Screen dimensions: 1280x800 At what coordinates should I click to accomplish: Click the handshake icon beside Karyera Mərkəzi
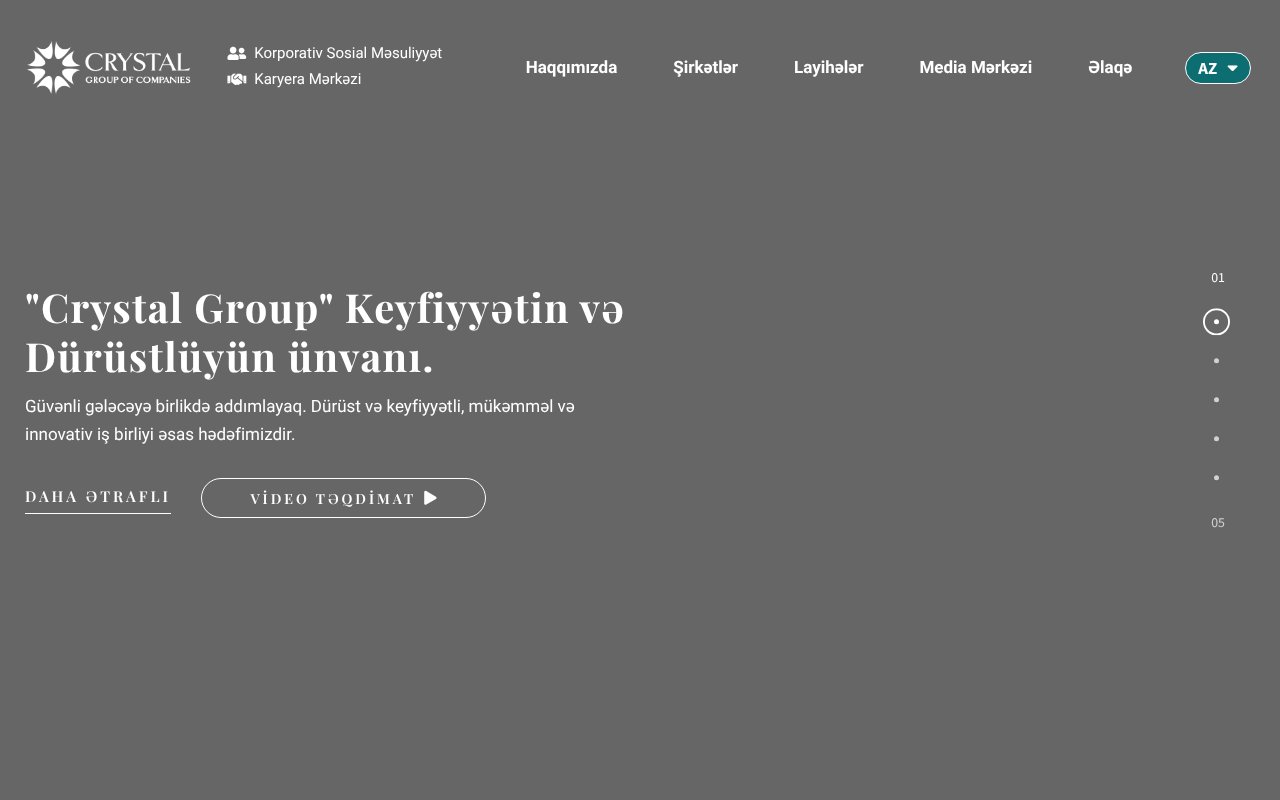pyautogui.click(x=236, y=79)
